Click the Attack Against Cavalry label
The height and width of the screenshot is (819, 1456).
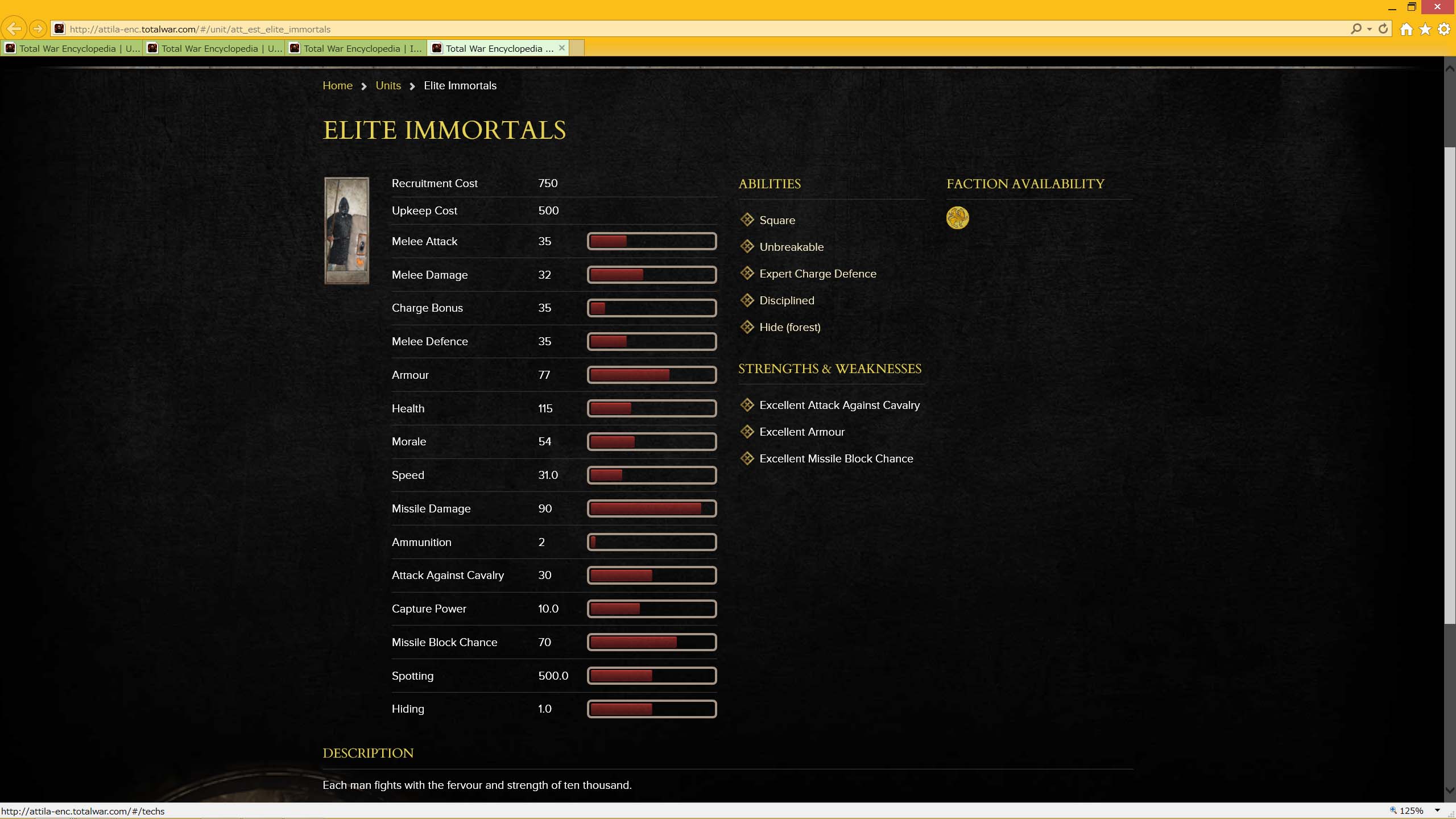click(448, 575)
